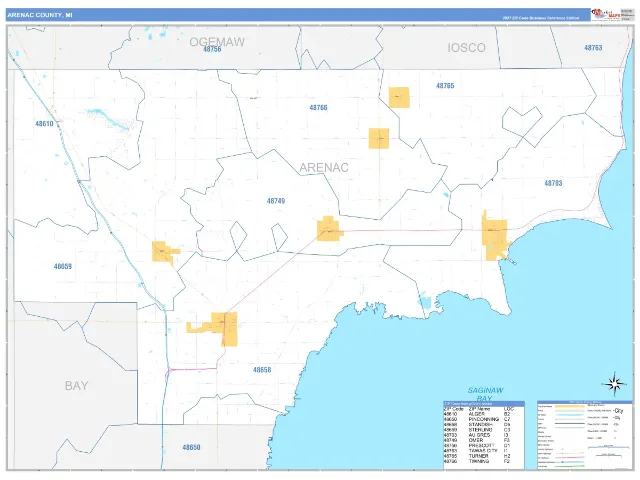This screenshot has height=480, width=640.
Task: Click the green line swatch at legend bottom
Action: [x=570, y=466]
